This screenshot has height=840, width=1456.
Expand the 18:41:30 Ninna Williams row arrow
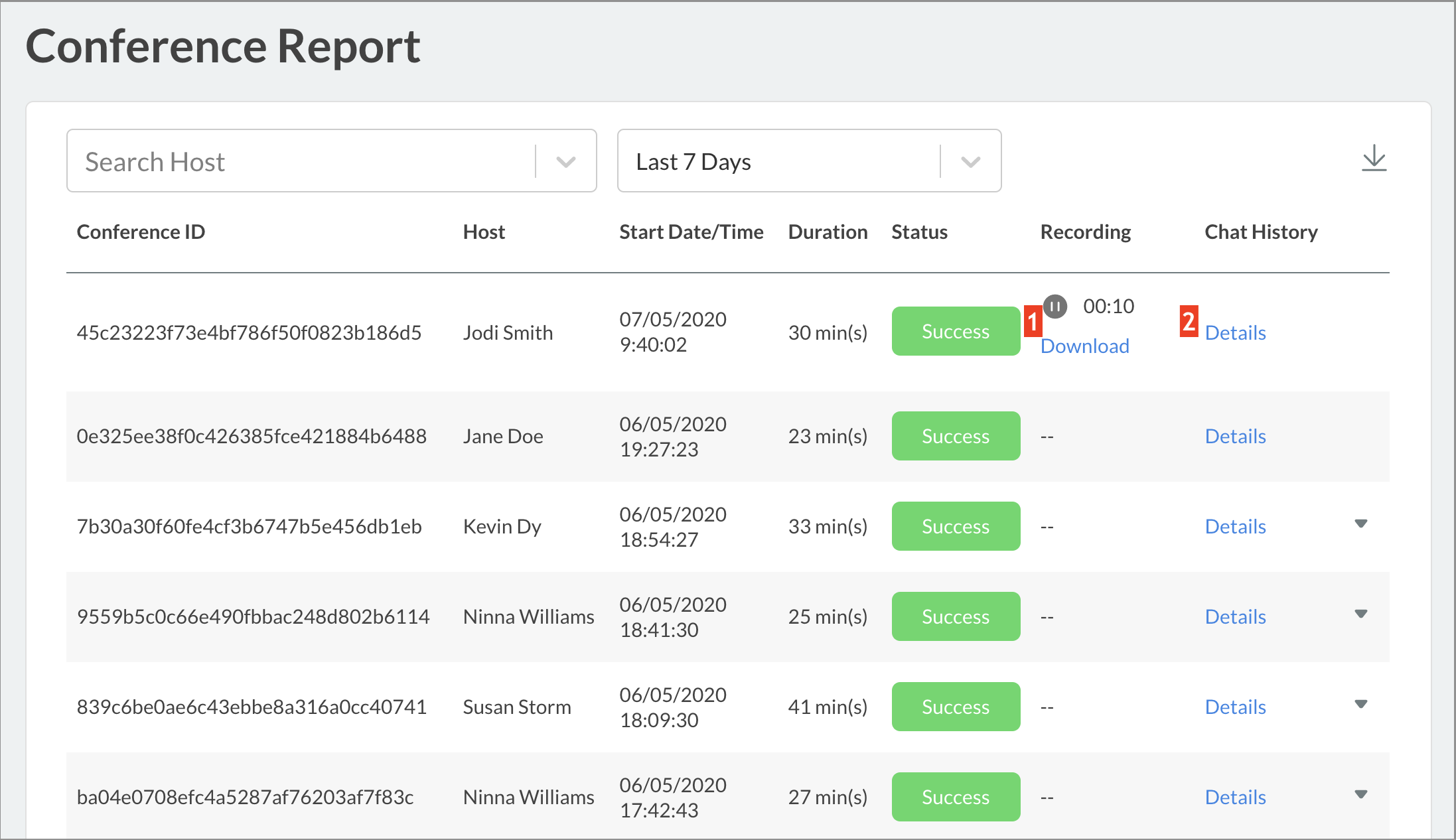point(1360,614)
